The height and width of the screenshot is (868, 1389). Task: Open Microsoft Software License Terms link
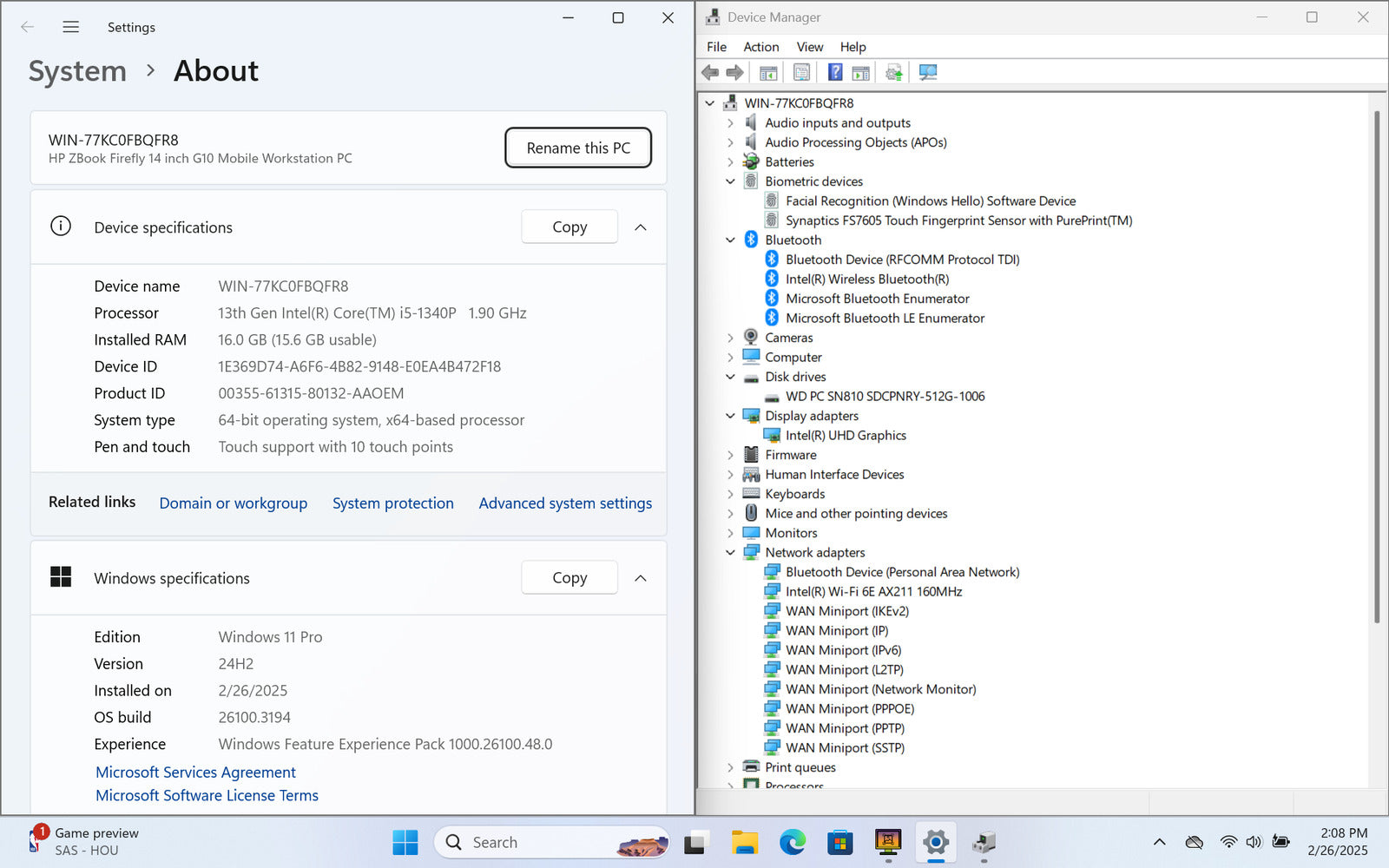tap(207, 796)
